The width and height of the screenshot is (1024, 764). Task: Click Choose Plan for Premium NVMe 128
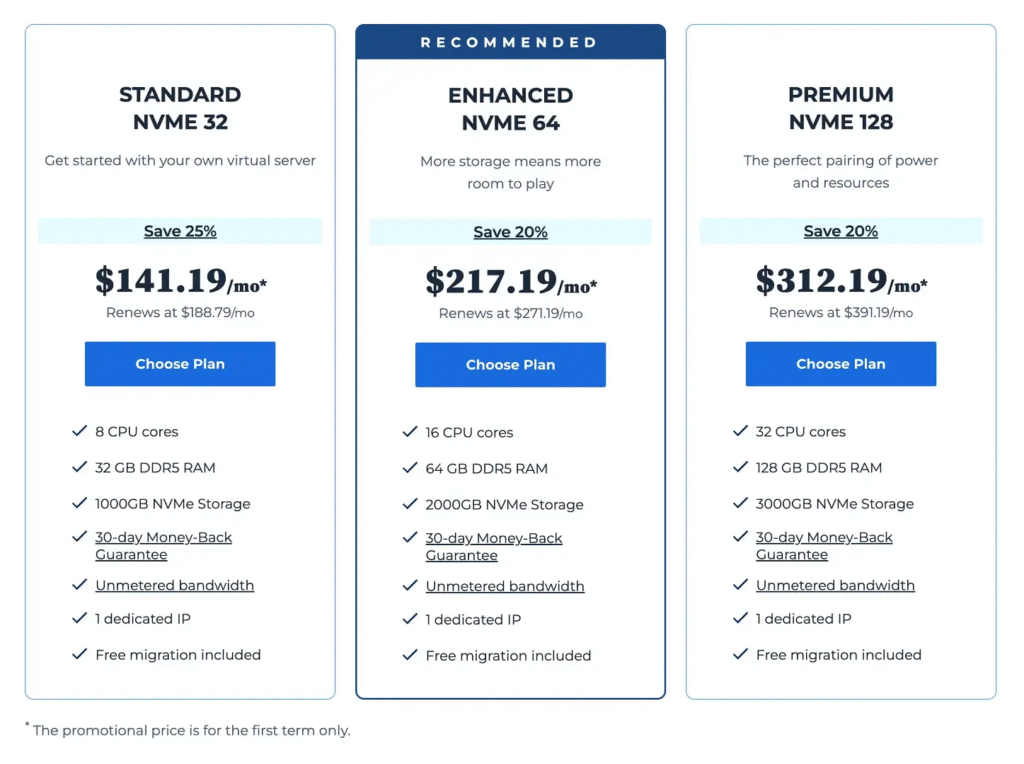(840, 364)
